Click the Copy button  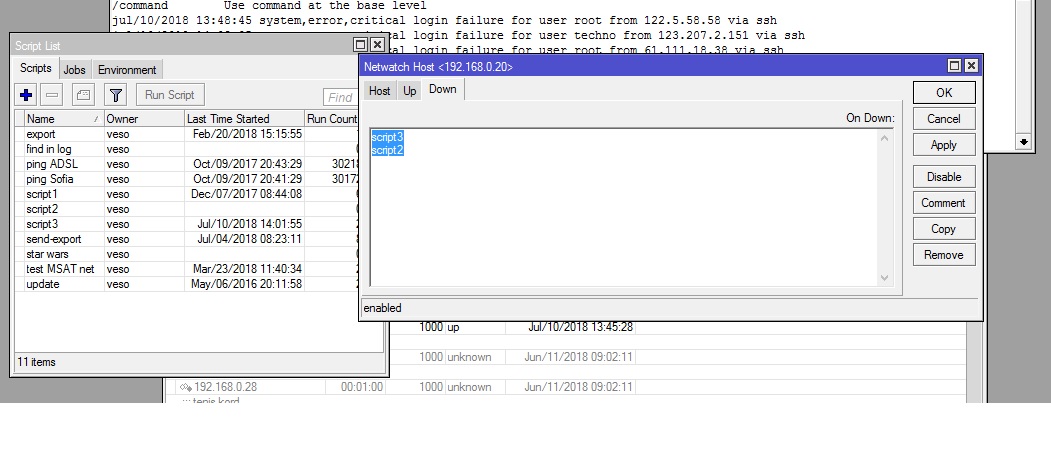pos(944,229)
